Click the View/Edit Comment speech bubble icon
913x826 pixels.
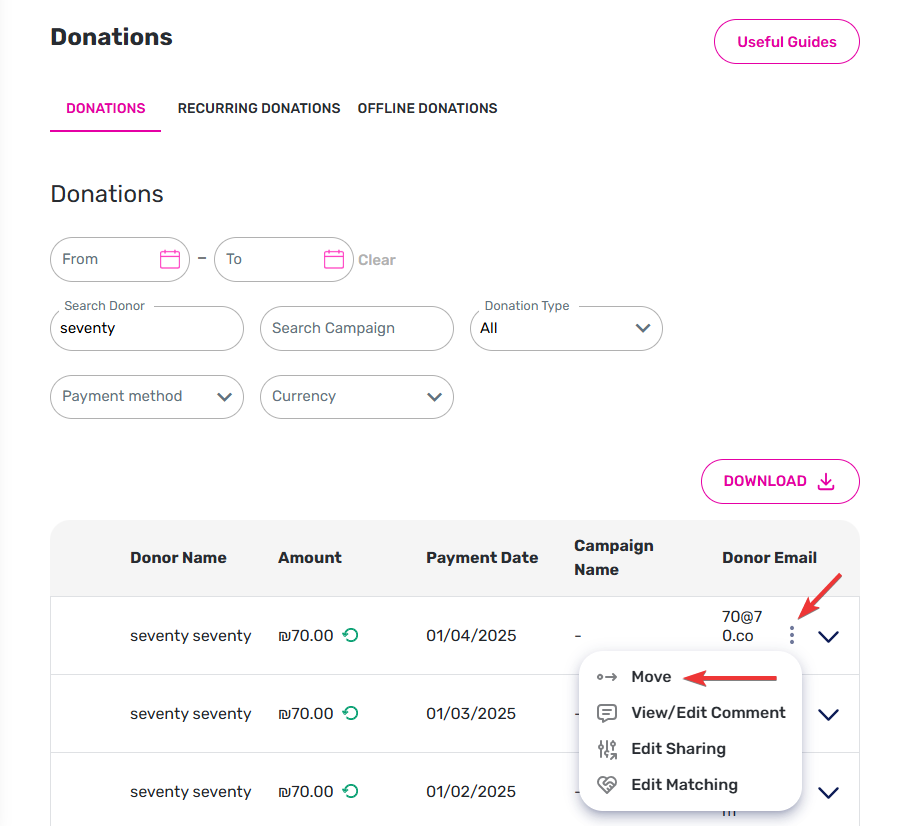click(x=607, y=713)
